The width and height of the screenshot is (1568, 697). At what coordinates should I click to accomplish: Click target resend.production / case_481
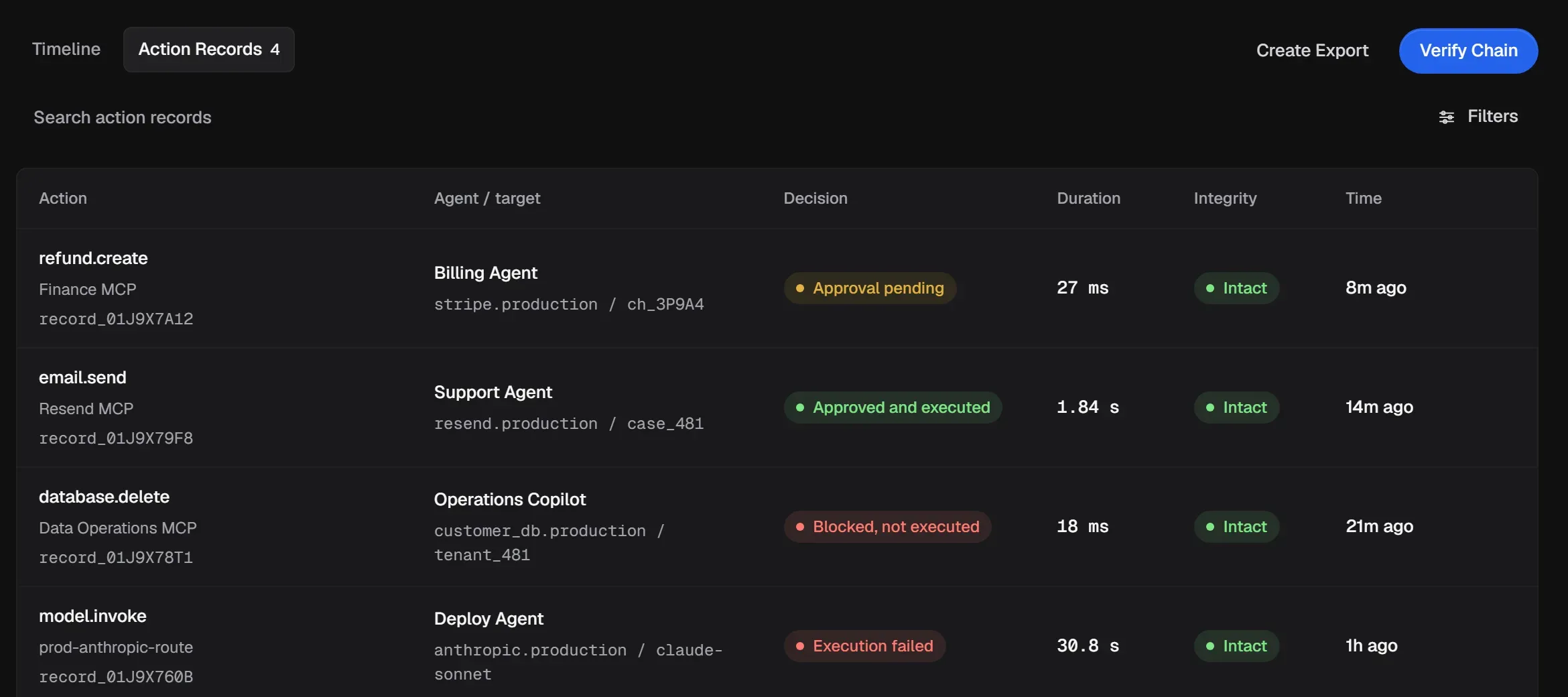pos(569,424)
